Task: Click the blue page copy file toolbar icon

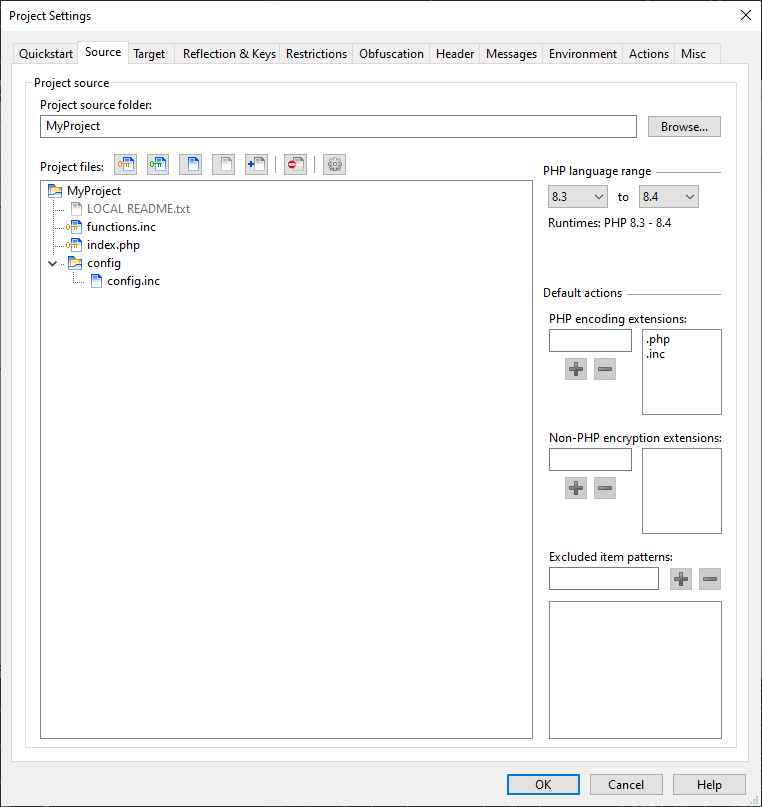Action: tap(191, 165)
